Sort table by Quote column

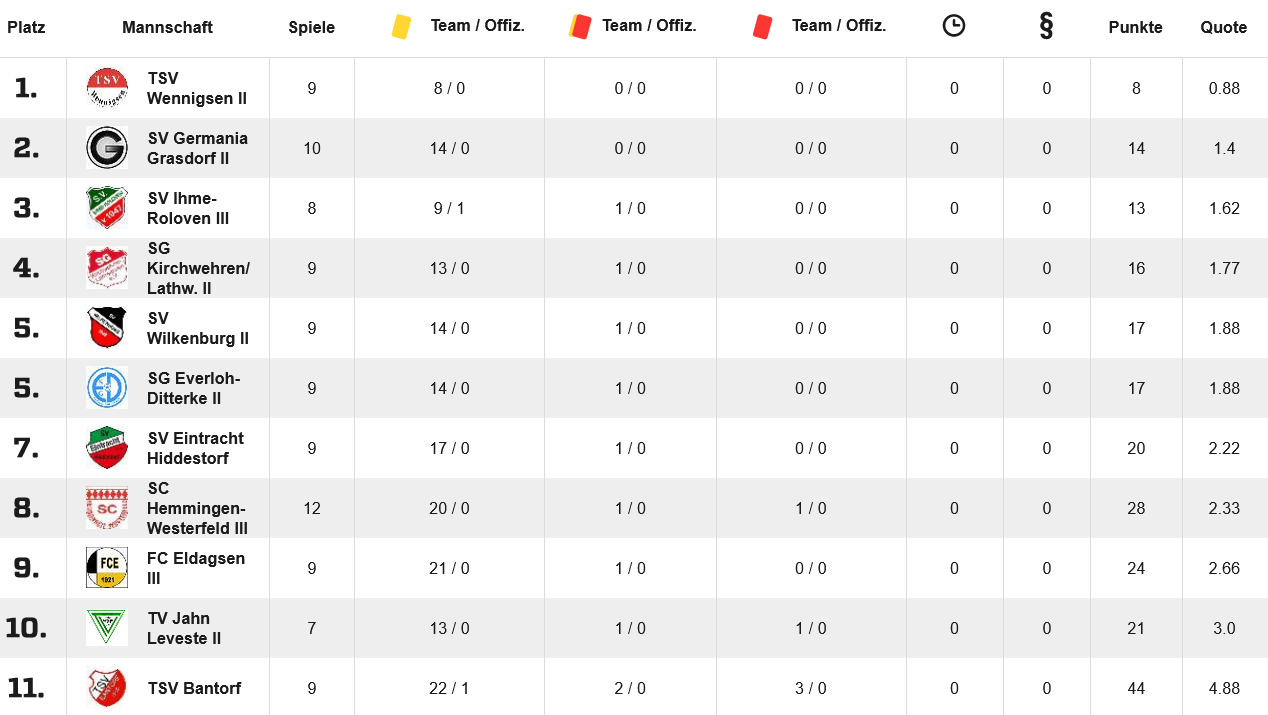pos(1224,27)
